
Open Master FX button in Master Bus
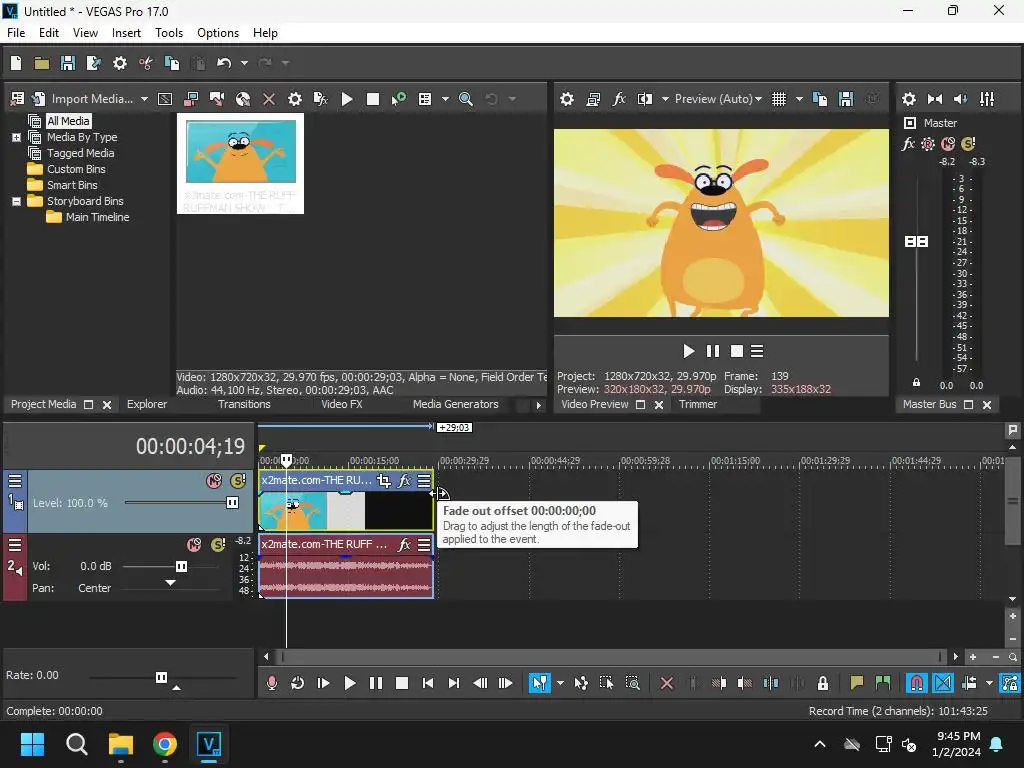coord(908,144)
